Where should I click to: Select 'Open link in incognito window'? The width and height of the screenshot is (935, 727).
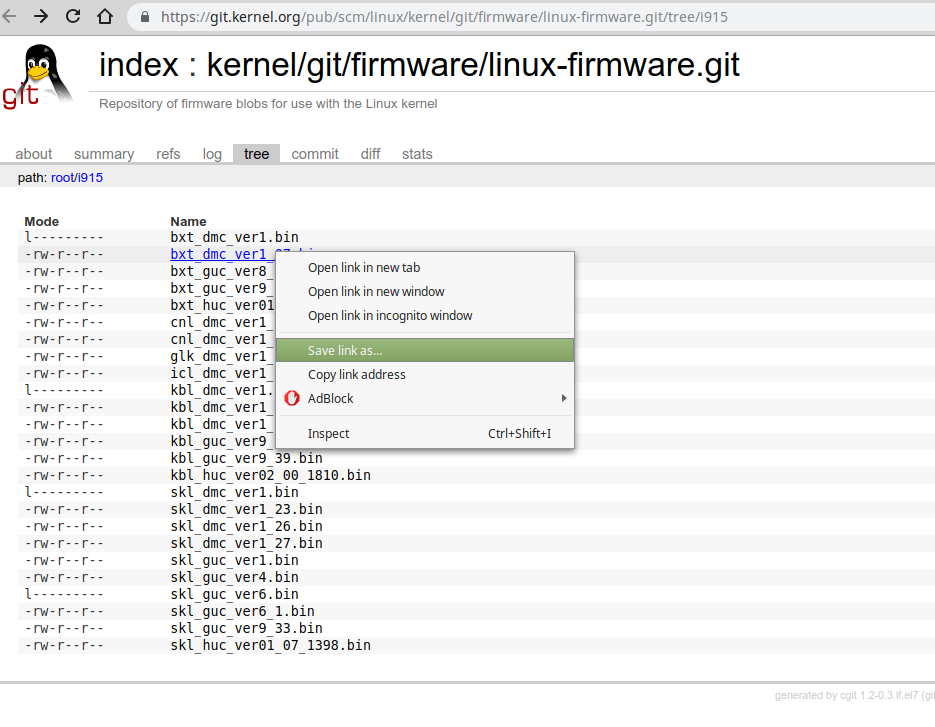(390, 315)
